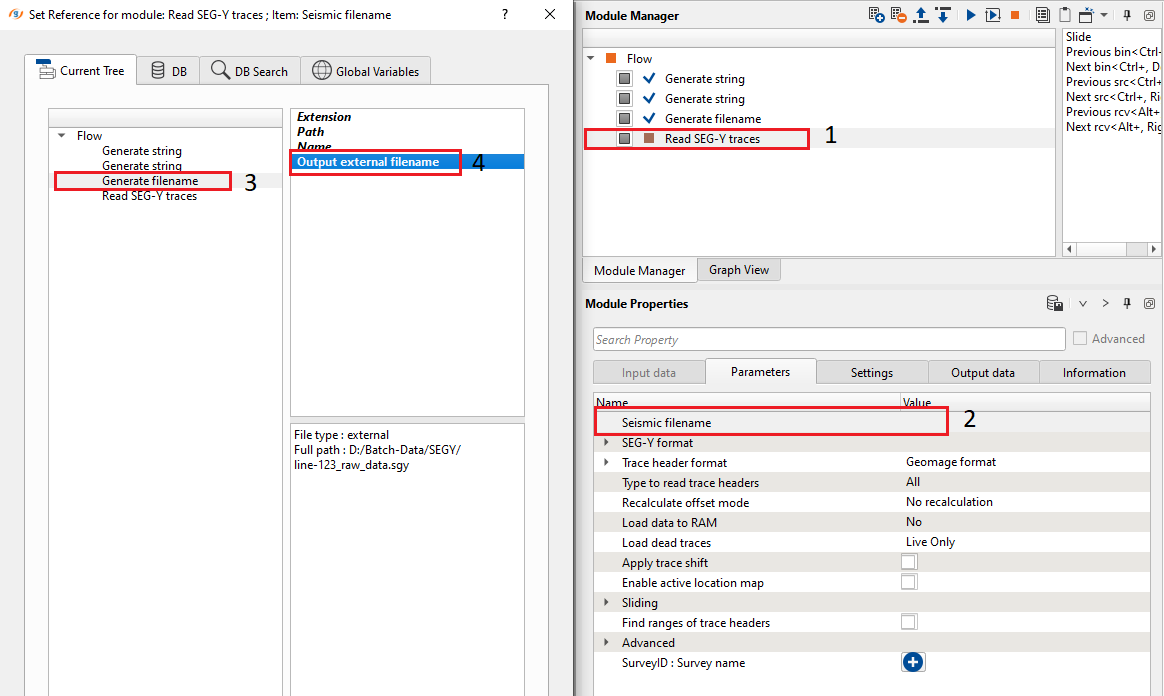This screenshot has width=1164, height=696.
Task: Click the Search Property input field
Action: 828,340
